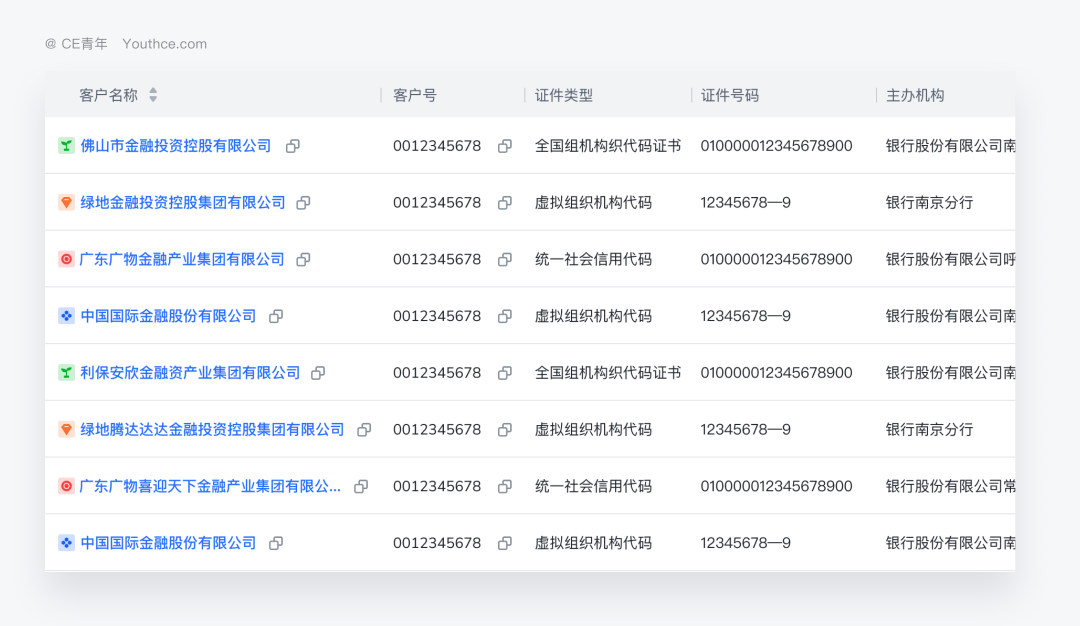Copy customer number in 佛山市金融投资控股有限公司 row

coord(505,146)
